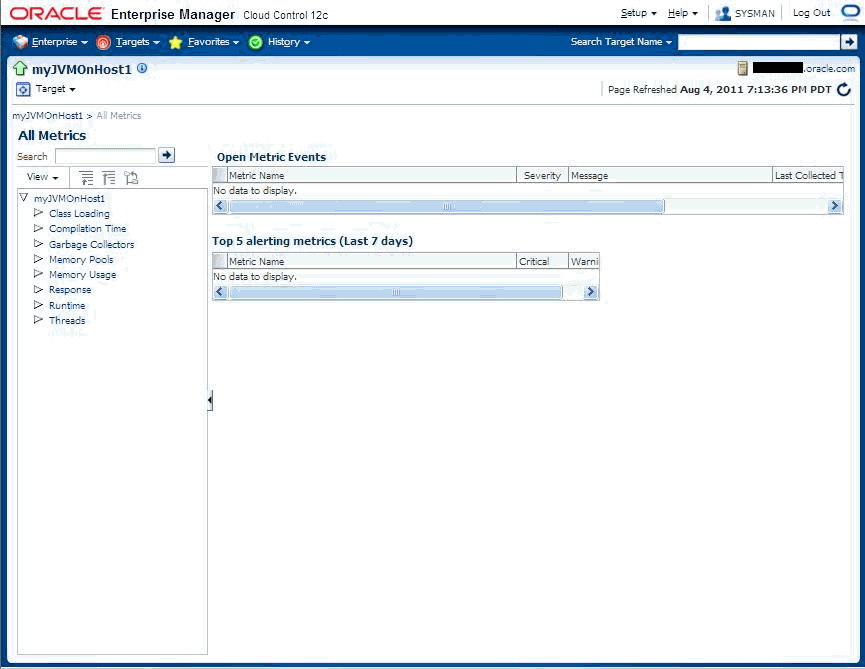Click the left panel collapse splitter arrow

[210, 400]
